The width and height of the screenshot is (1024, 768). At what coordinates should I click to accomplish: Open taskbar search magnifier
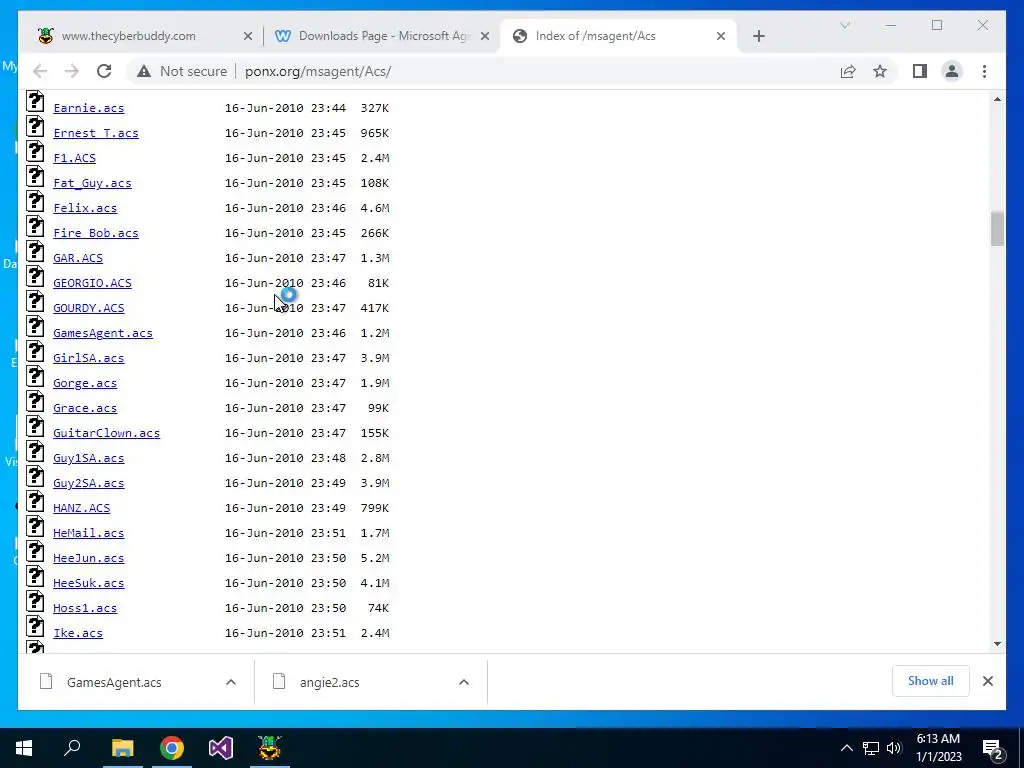point(72,748)
